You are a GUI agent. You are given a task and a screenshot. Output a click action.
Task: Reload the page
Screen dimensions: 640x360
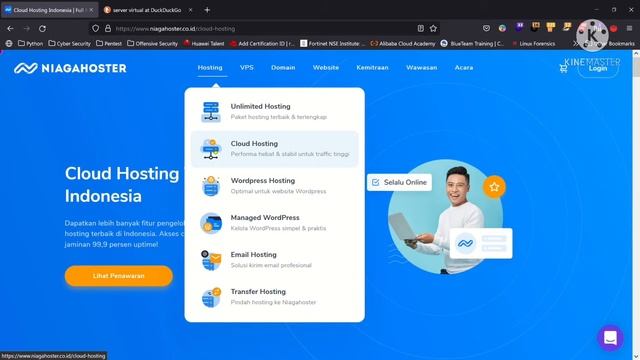(42, 29)
